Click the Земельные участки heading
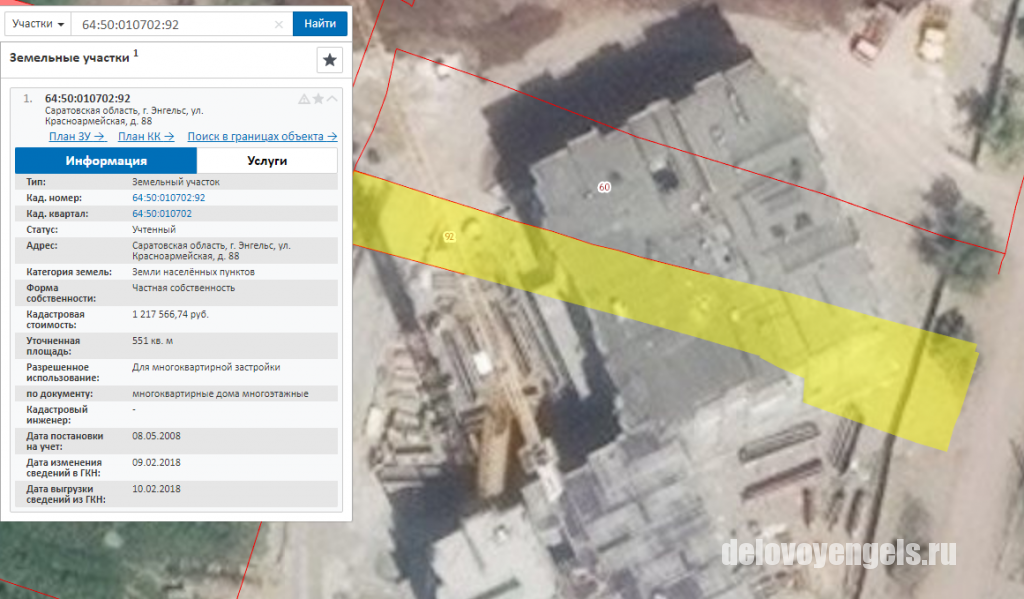This screenshot has height=599, width=1024. 69,58
